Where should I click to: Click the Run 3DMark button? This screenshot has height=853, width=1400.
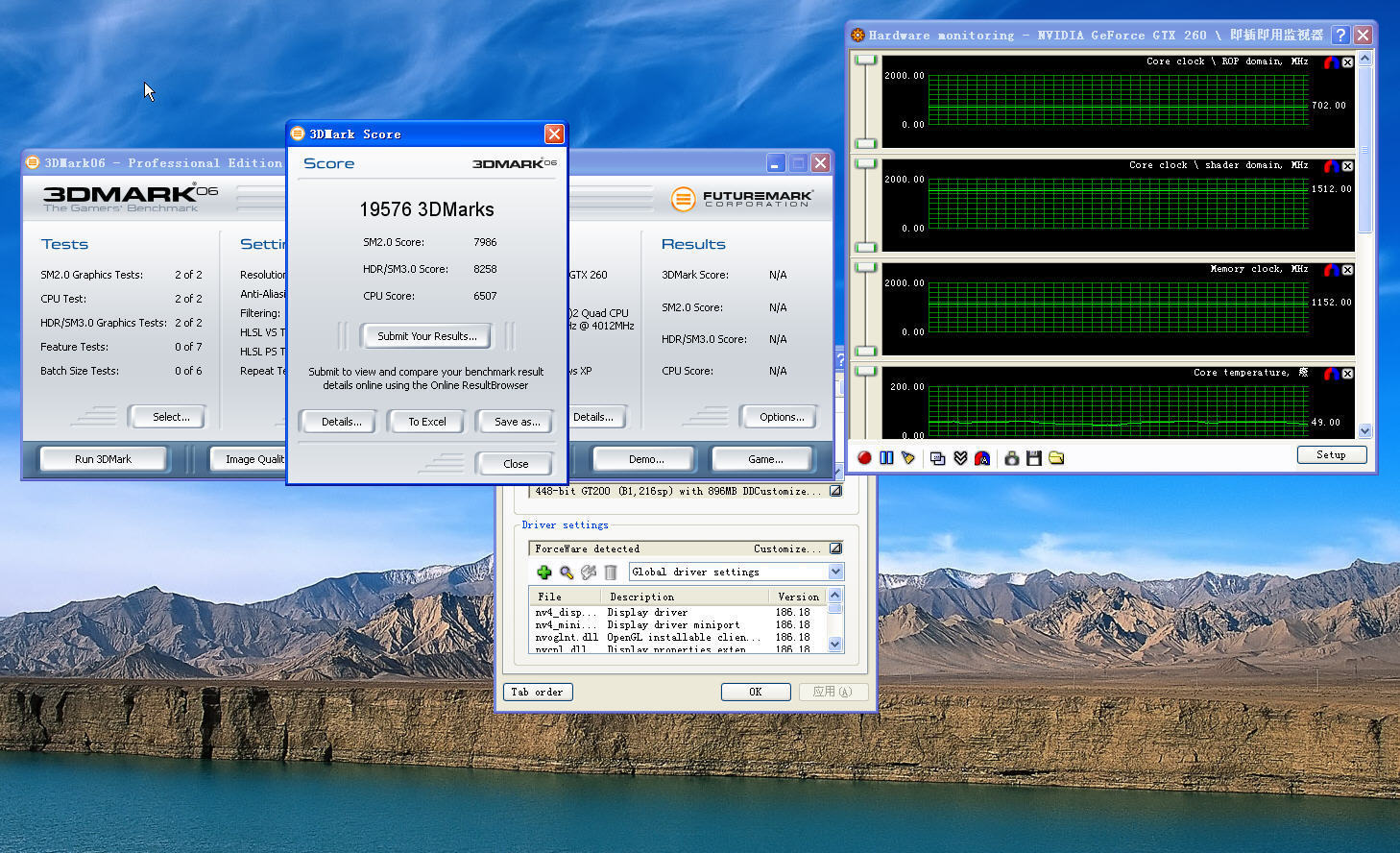point(104,459)
